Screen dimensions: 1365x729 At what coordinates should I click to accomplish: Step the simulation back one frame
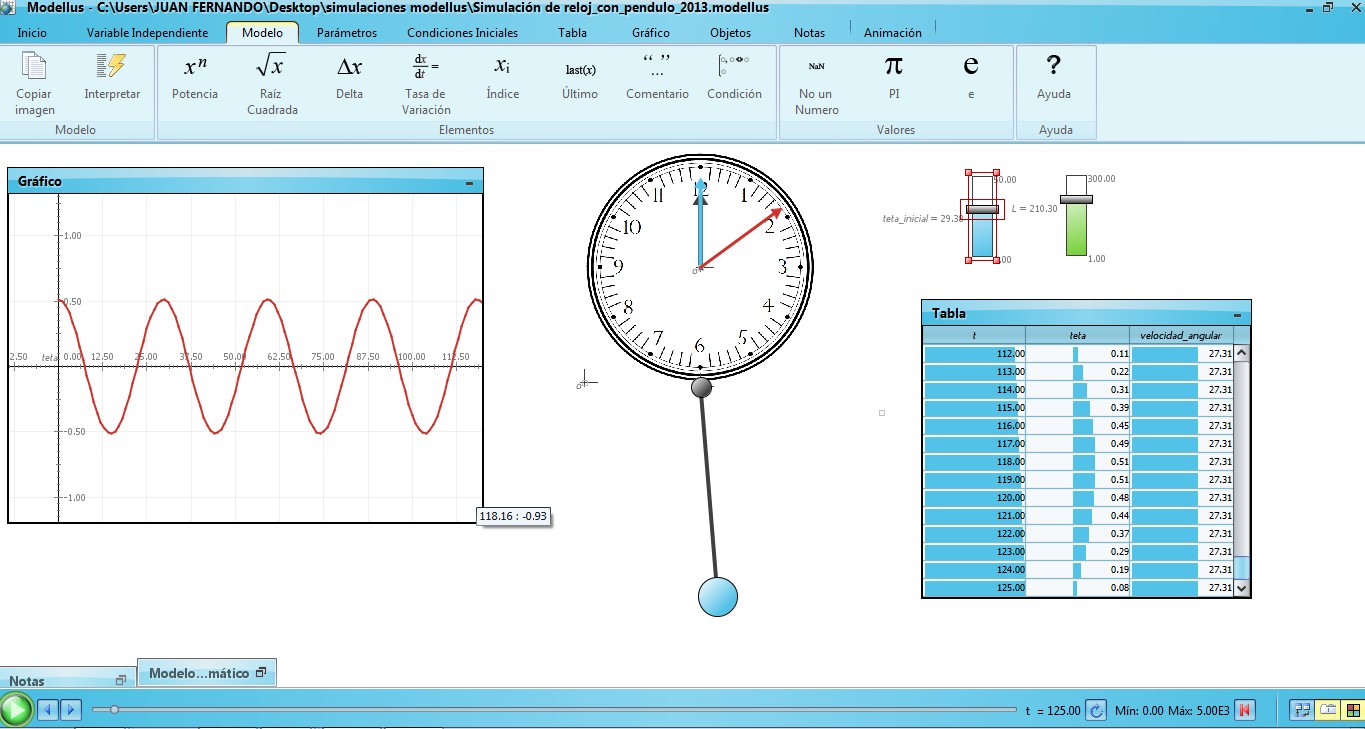(x=46, y=710)
